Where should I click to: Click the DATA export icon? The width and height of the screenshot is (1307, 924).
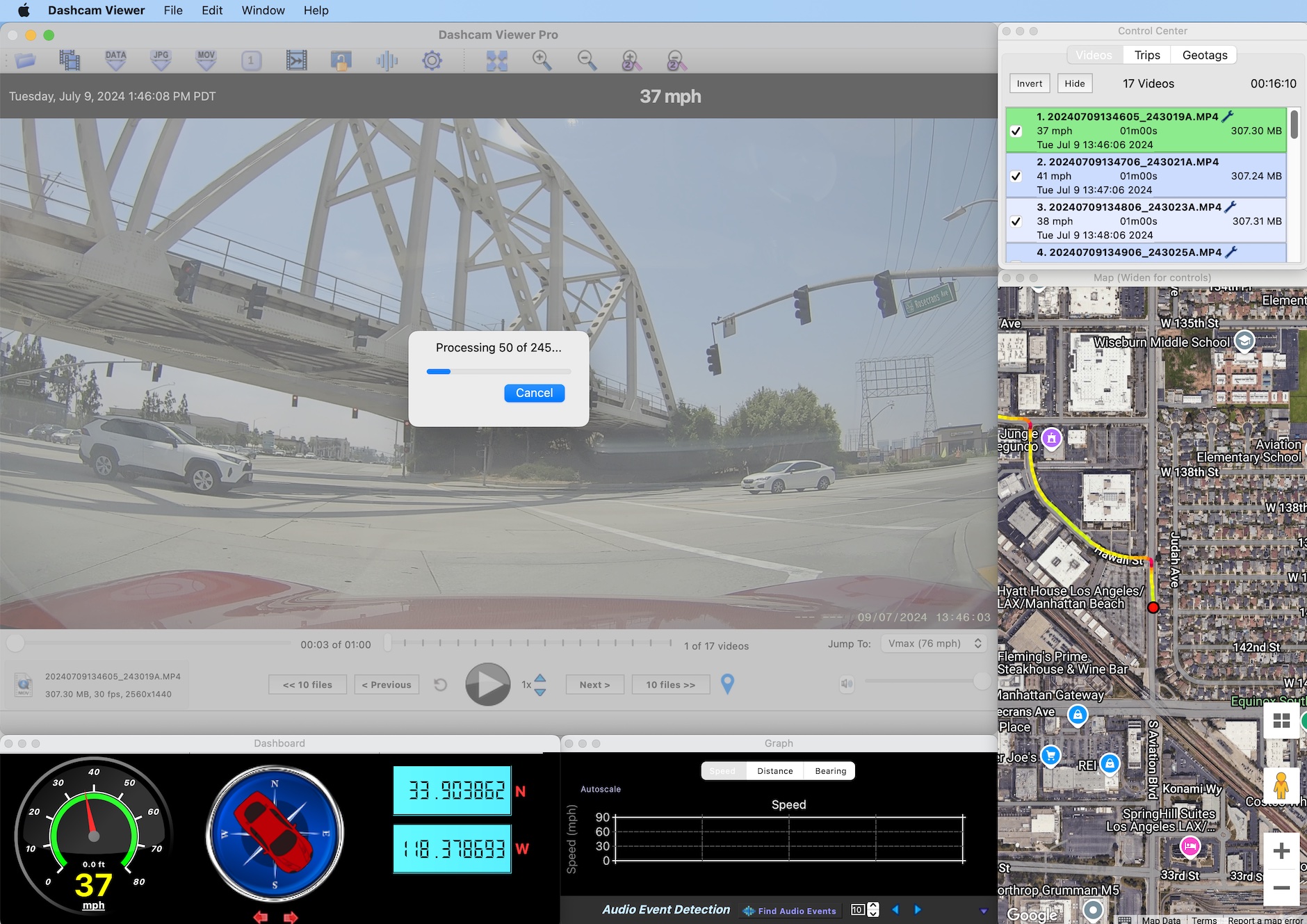pyautogui.click(x=115, y=60)
